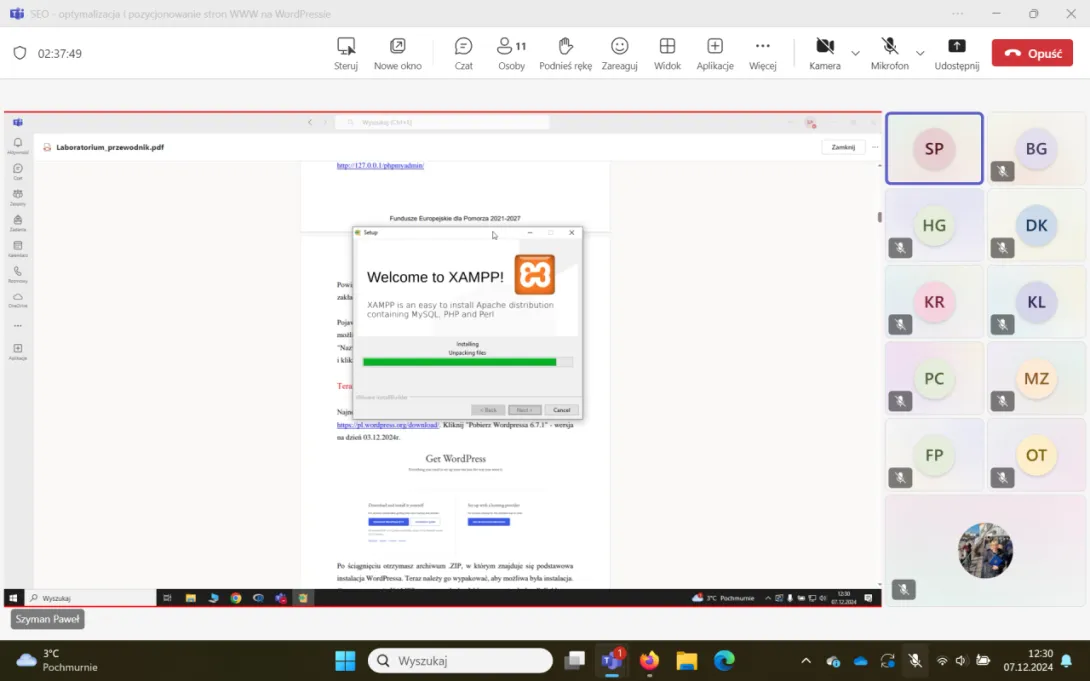Open the Widok view options
Viewport: 1090px width, 681px height.
[x=667, y=53]
